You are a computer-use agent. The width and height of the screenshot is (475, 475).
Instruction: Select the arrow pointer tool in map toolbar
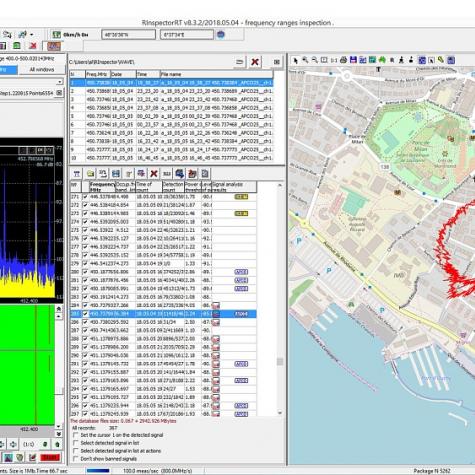click(x=295, y=60)
